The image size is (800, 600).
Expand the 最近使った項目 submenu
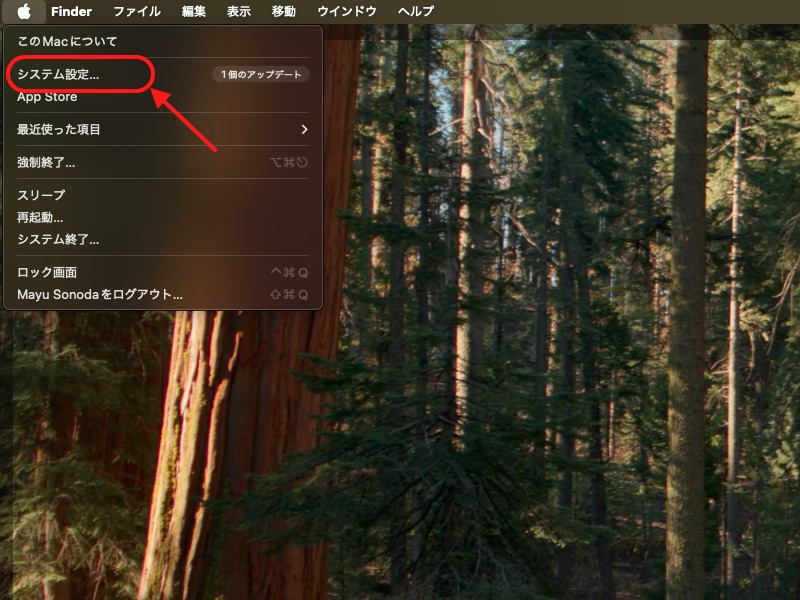pyautogui.click(x=60, y=128)
